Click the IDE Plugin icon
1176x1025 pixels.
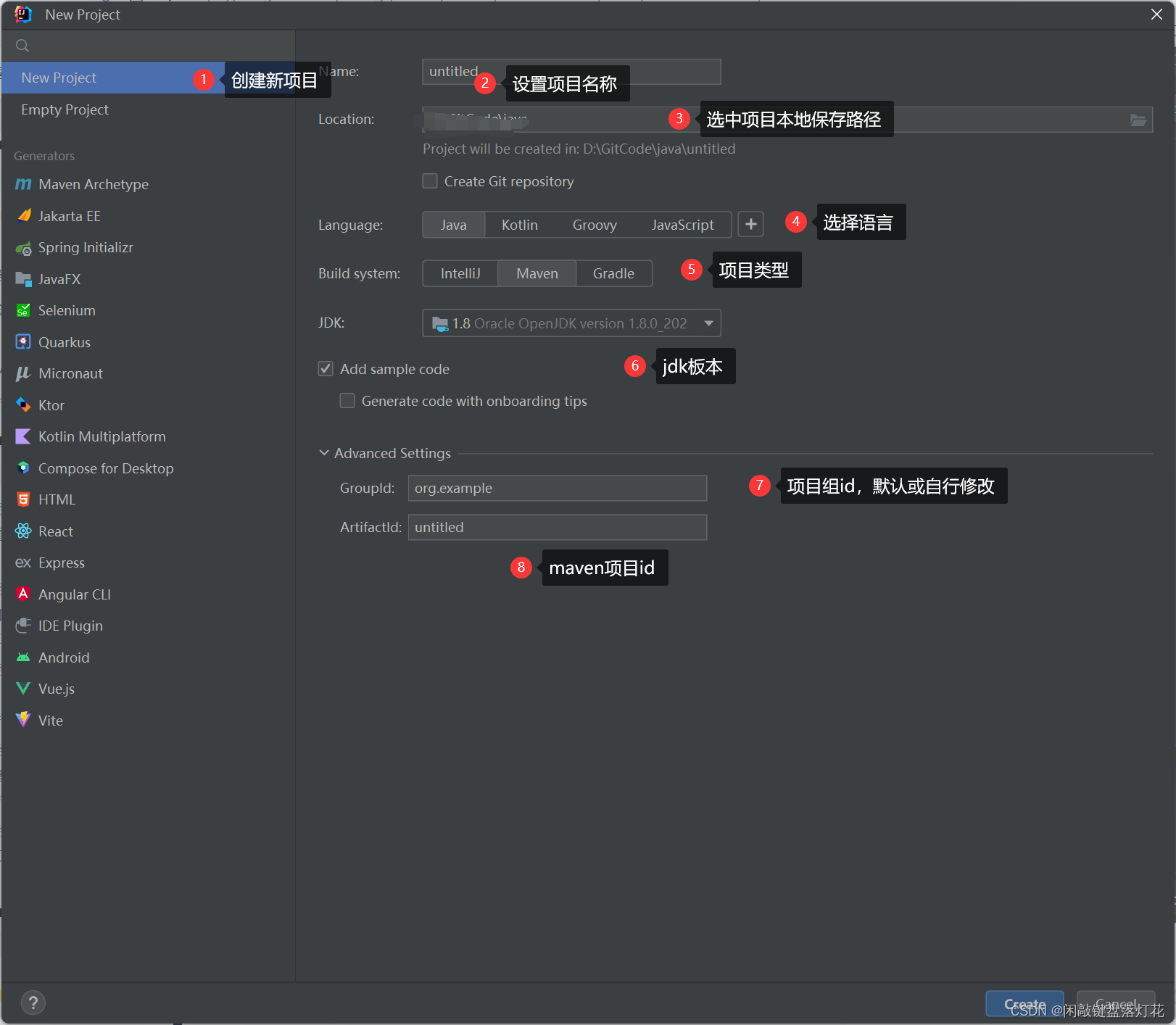23,626
